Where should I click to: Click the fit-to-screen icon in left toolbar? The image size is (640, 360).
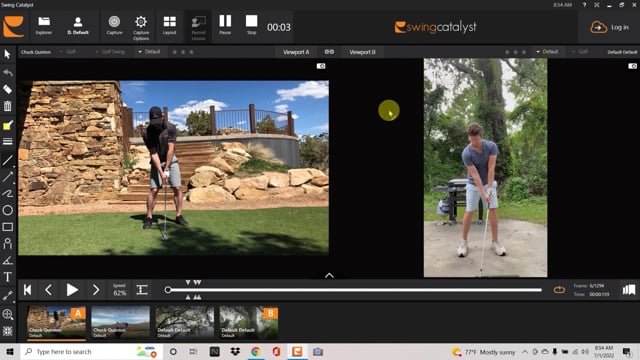point(7,331)
